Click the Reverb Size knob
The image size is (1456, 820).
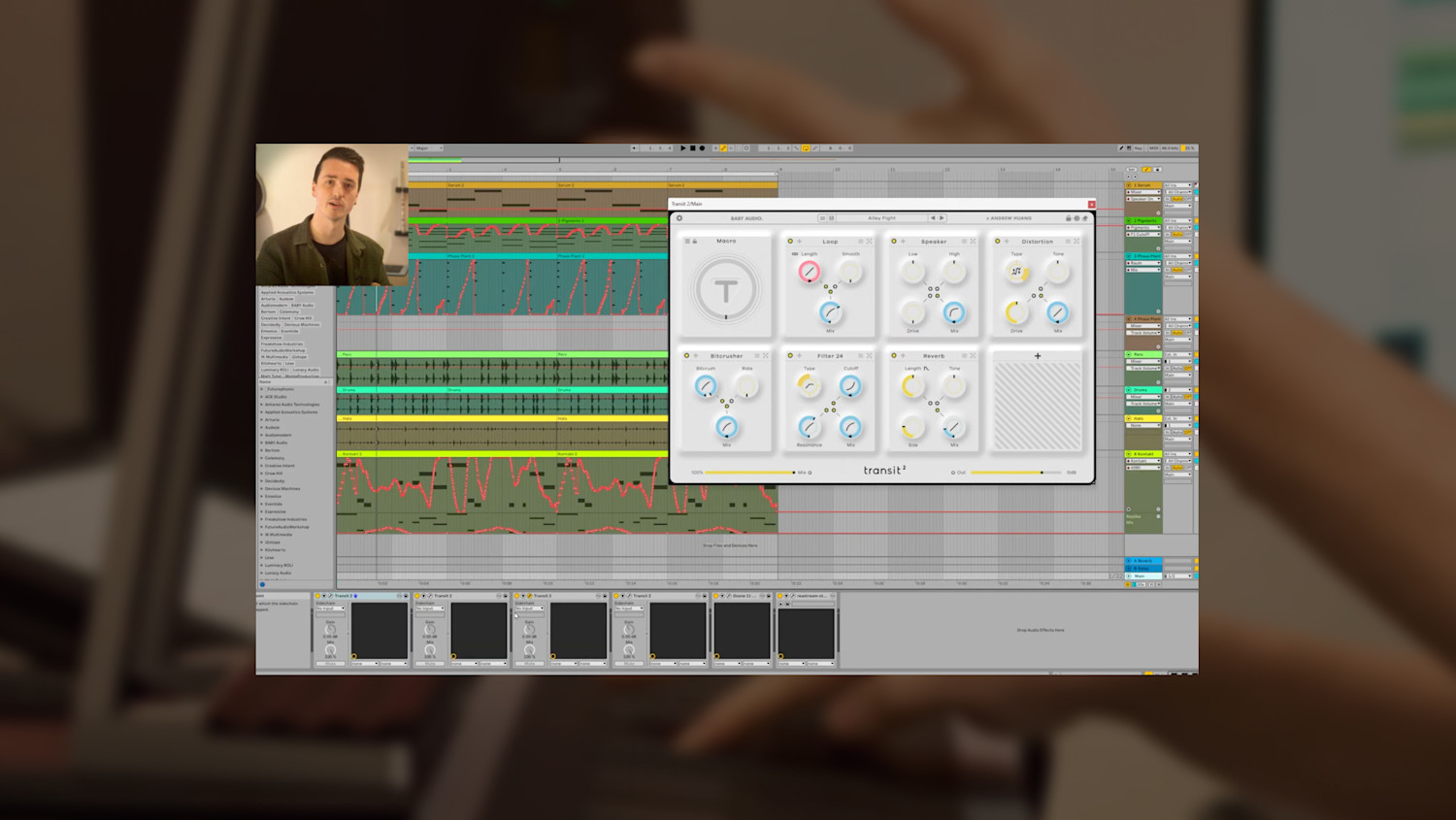(912, 427)
